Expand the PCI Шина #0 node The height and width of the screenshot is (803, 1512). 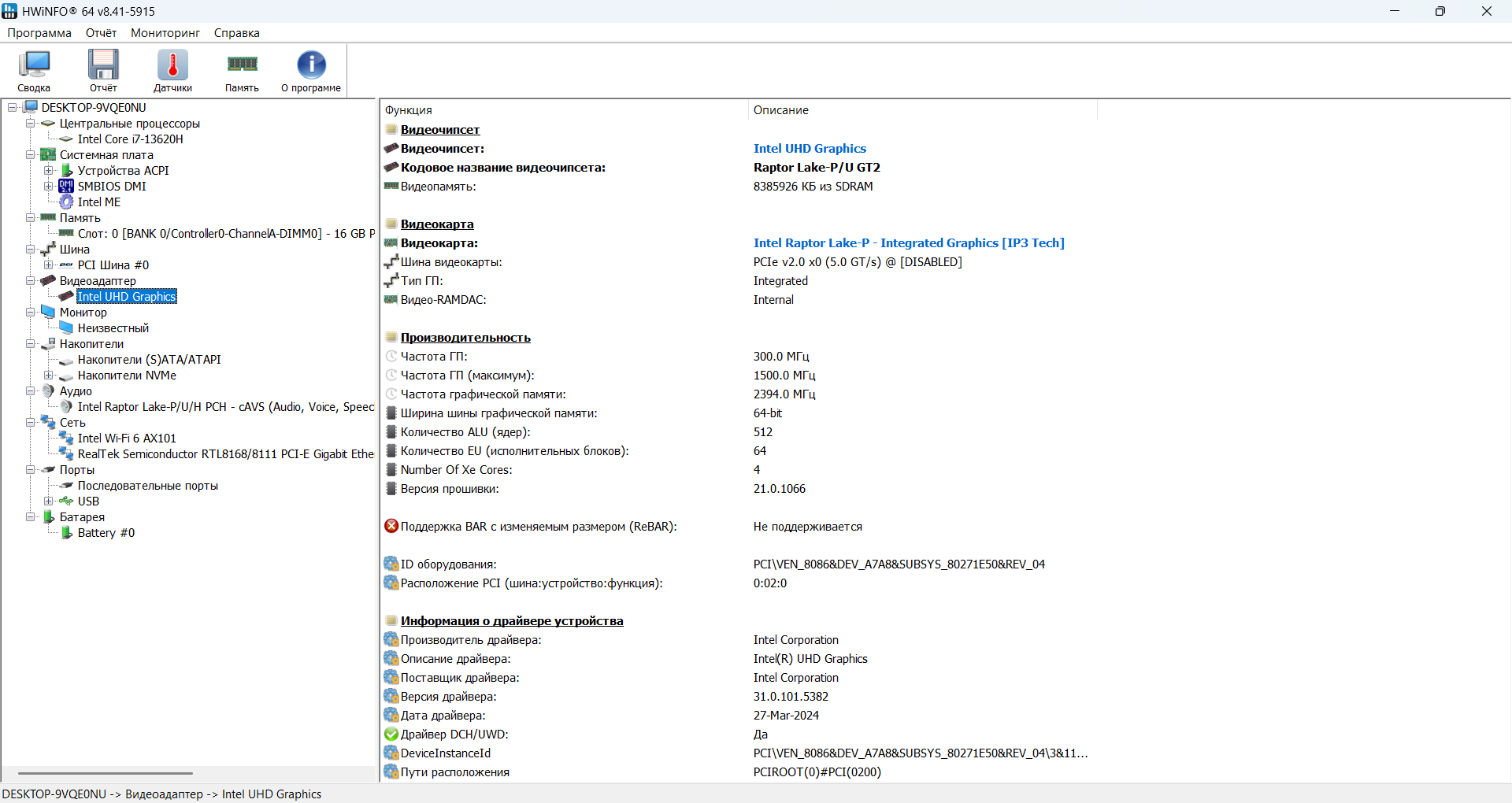click(x=48, y=265)
